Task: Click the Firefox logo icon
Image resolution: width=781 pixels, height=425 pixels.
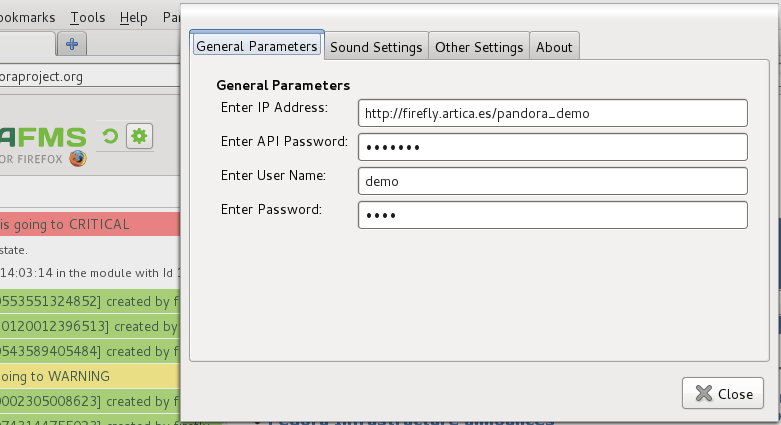Action: point(78,158)
